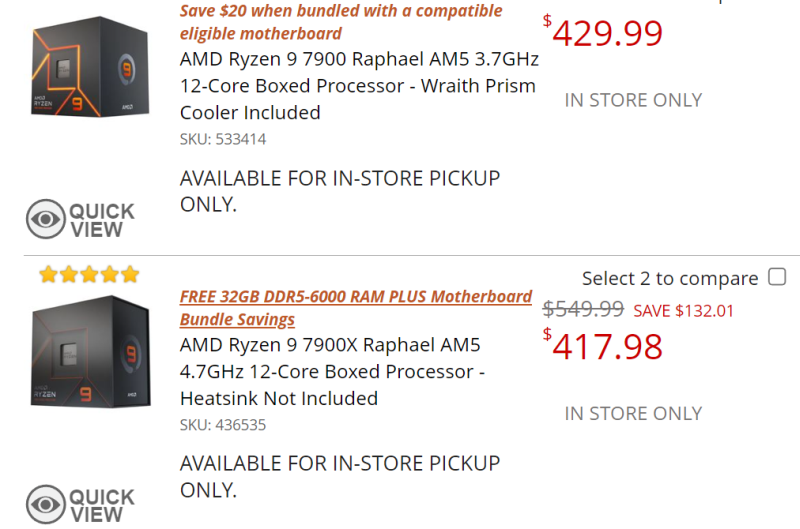Open the Ryzen 9 7900X box product image
The width and height of the screenshot is (800, 529).
tap(91, 351)
